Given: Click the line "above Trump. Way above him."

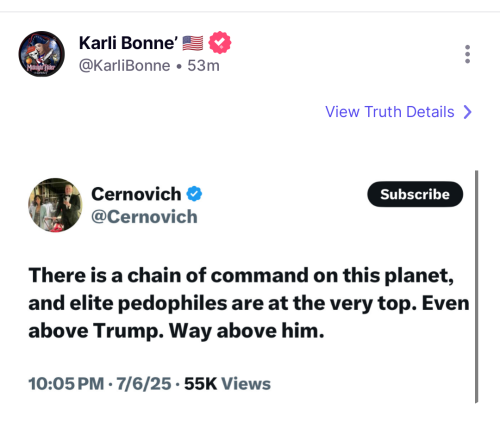Looking at the screenshot, I should pos(176,331).
